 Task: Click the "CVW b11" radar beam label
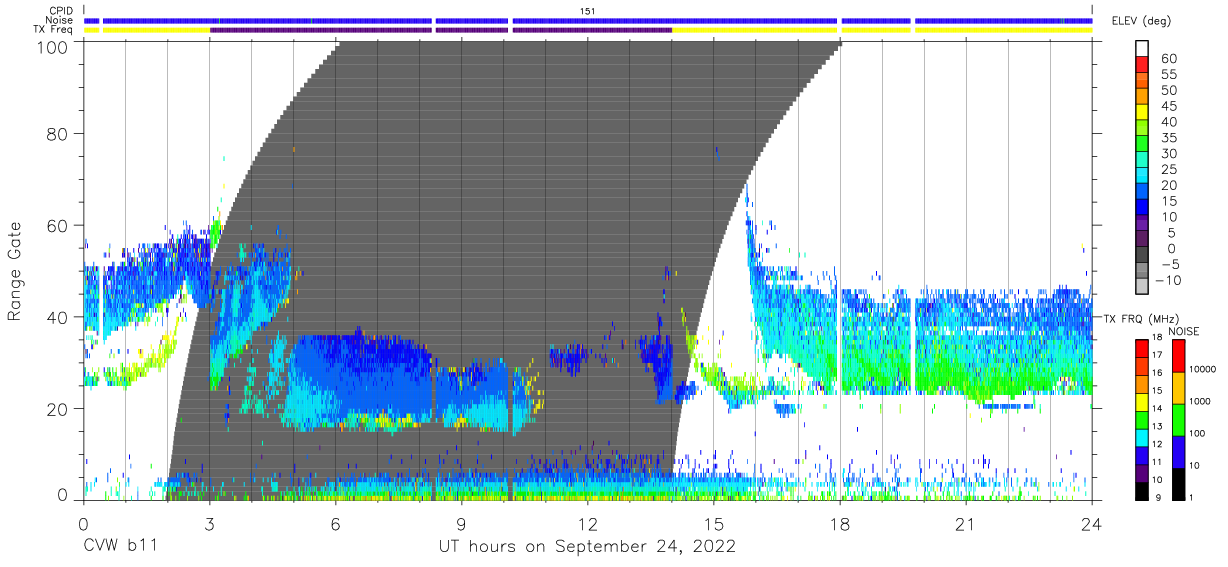click(x=120, y=547)
